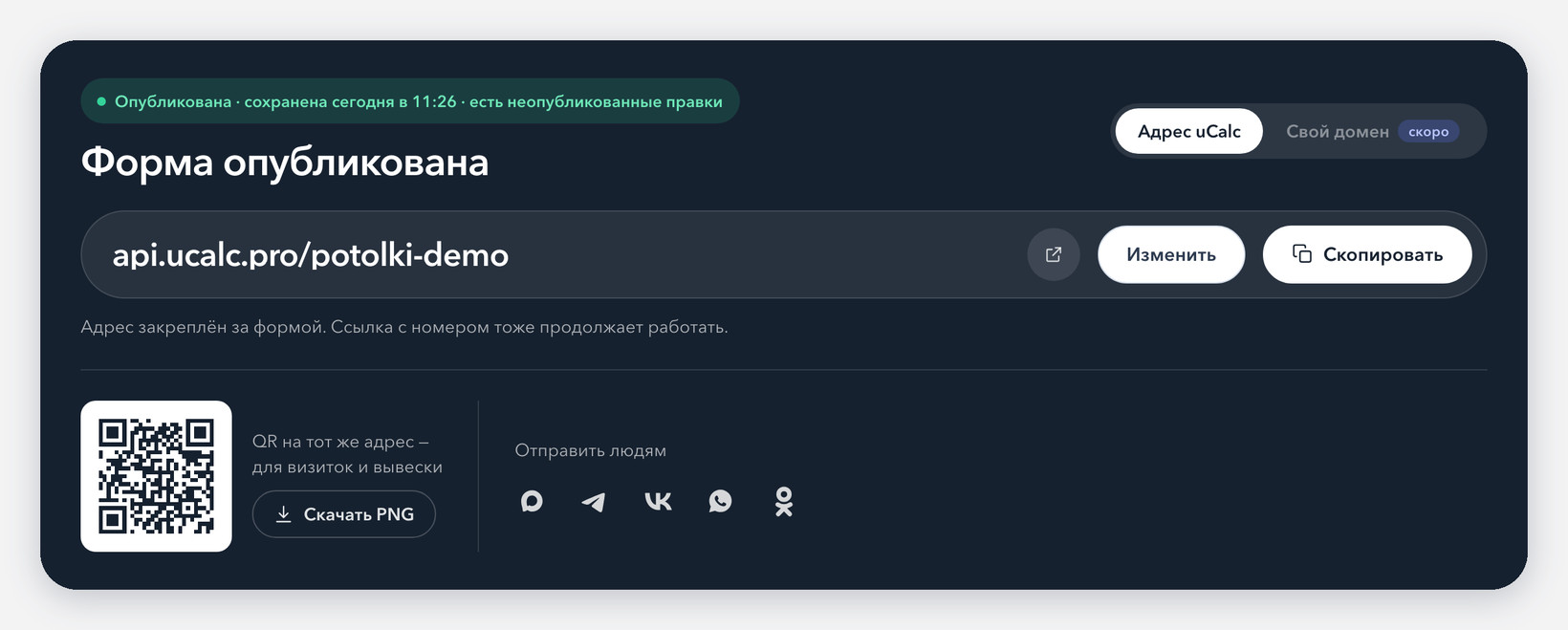
Task: Switch to the Адрес uCalc tab
Action: [x=1188, y=131]
